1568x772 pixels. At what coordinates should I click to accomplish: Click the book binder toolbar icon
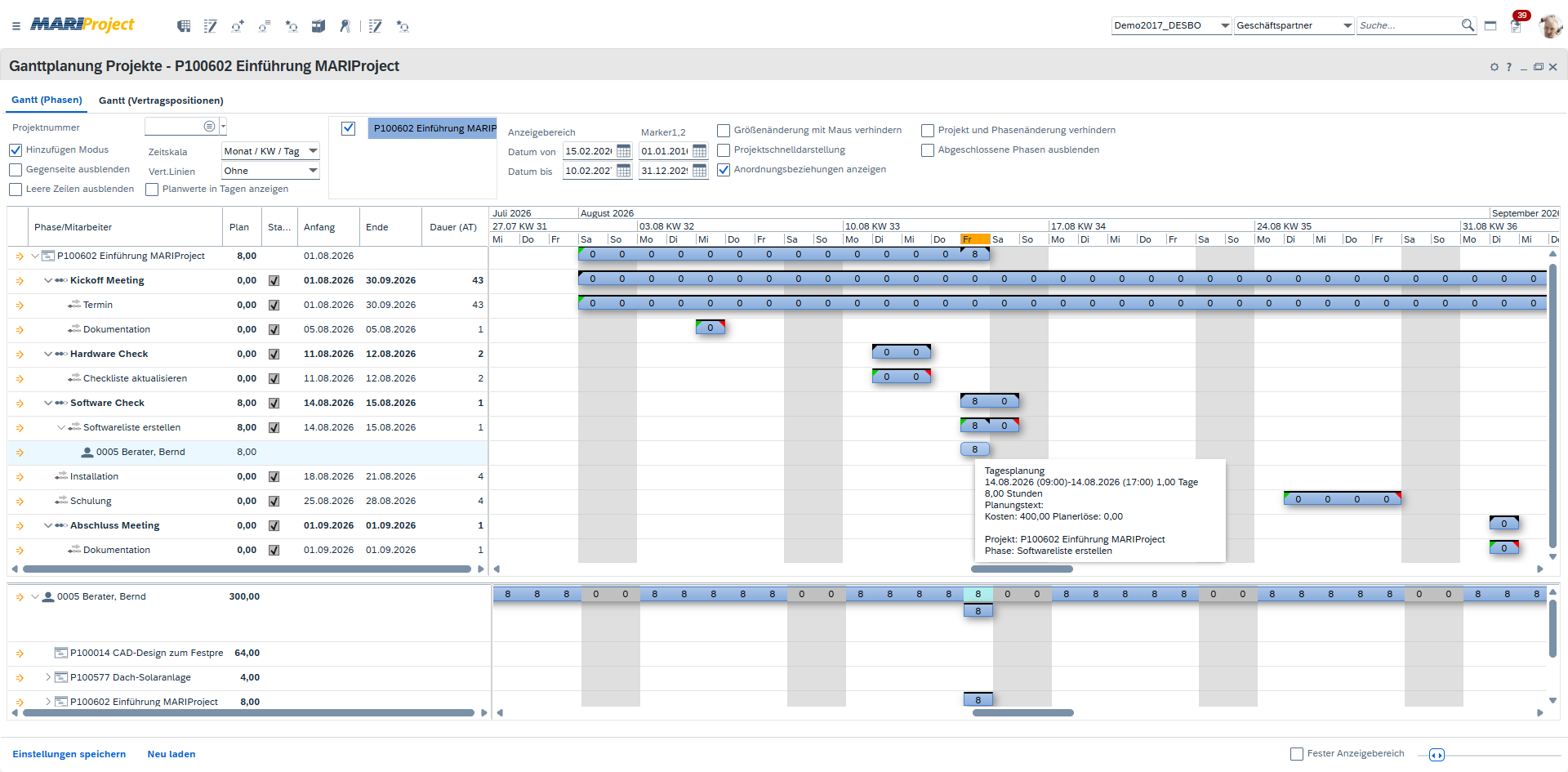(318, 26)
